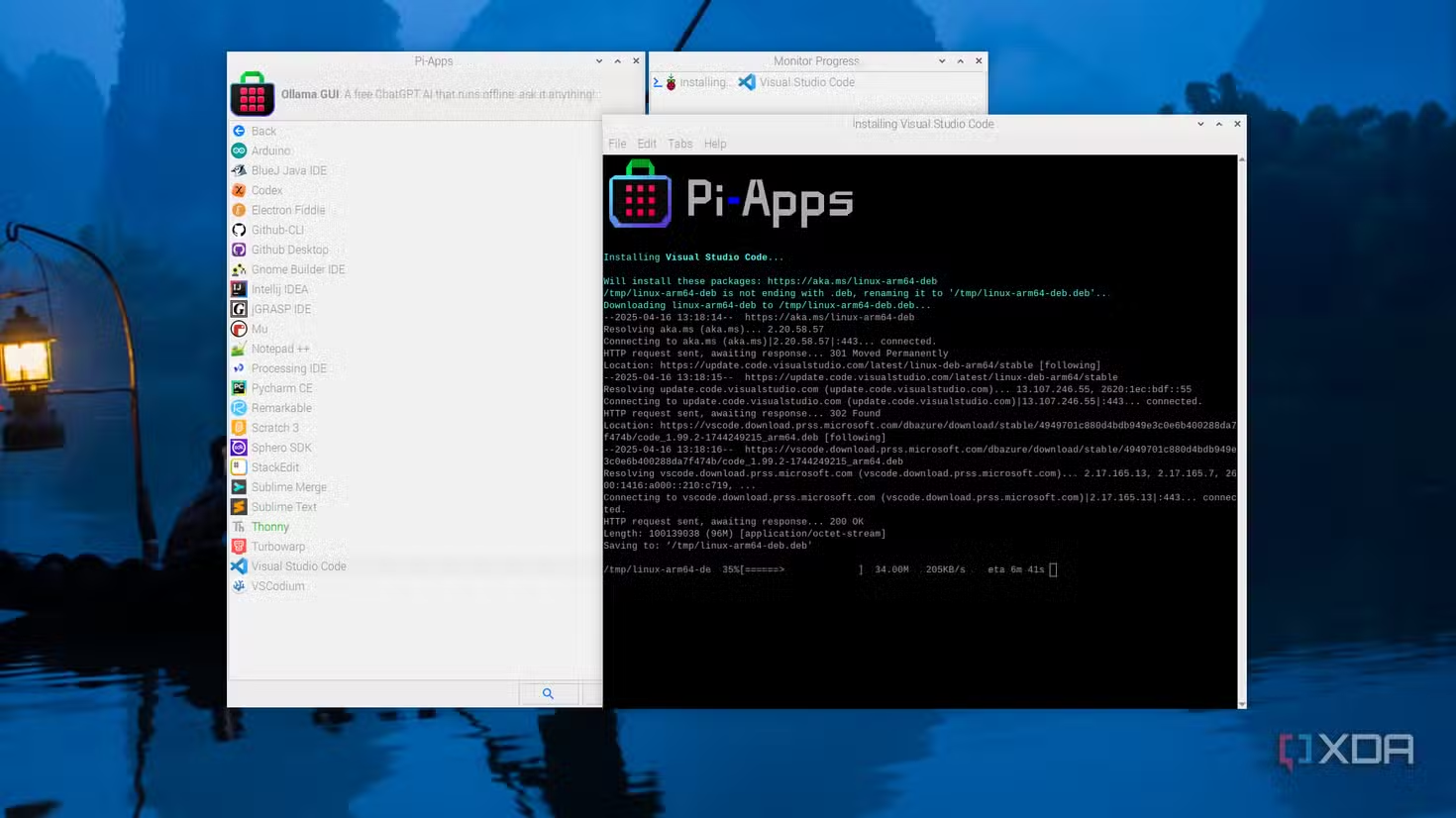This screenshot has height=818, width=1456.
Task: Select the Processing IDE label
Action: tap(289, 368)
